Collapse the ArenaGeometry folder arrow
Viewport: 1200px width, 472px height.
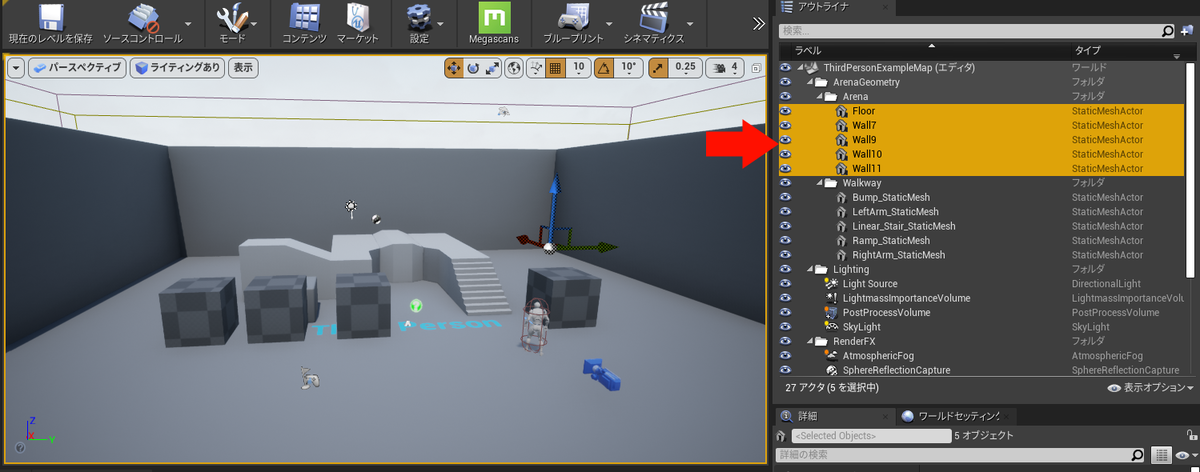click(810, 82)
